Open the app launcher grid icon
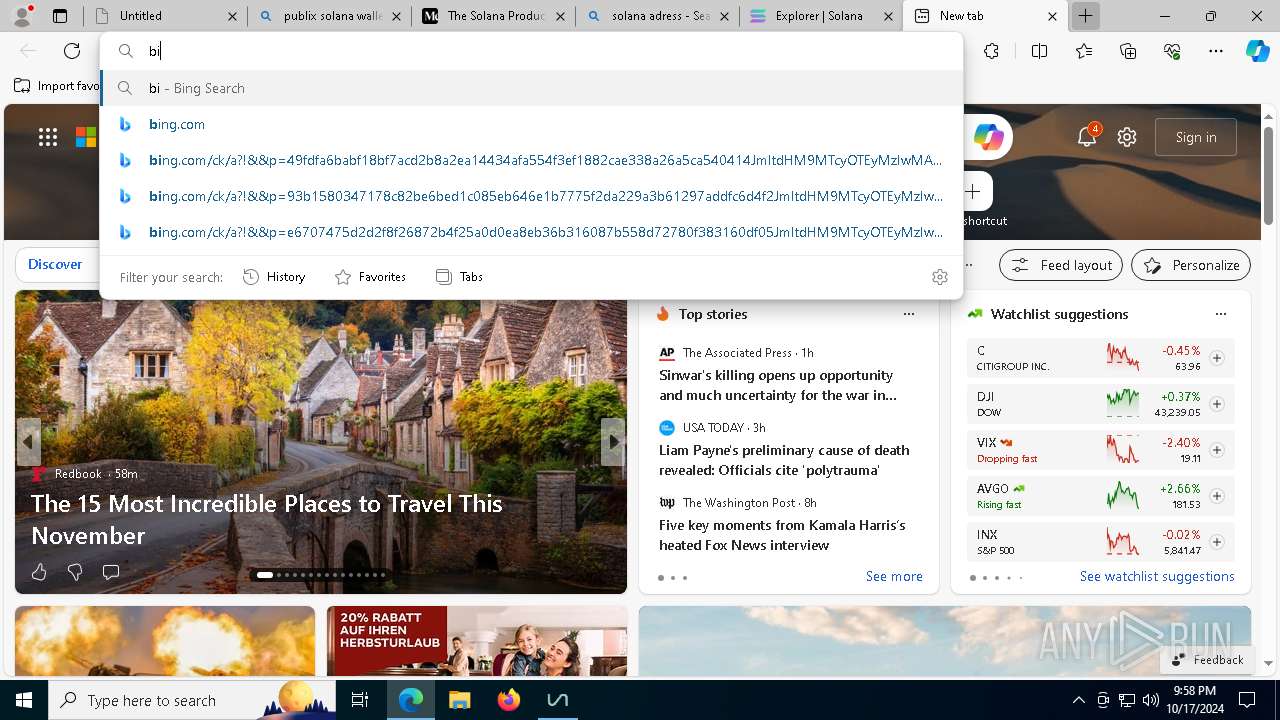The width and height of the screenshot is (1280, 720). tap(48, 138)
